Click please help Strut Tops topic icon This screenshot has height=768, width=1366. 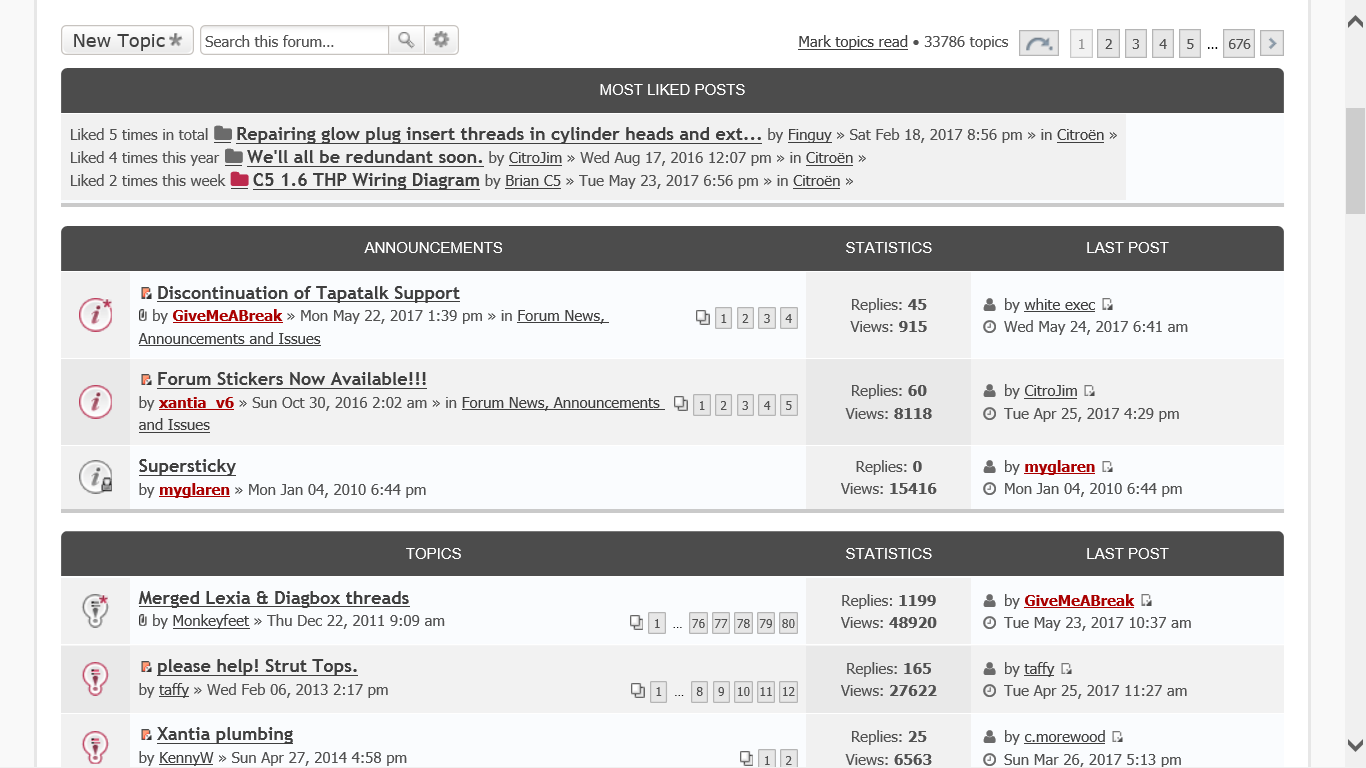(x=95, y=678)
